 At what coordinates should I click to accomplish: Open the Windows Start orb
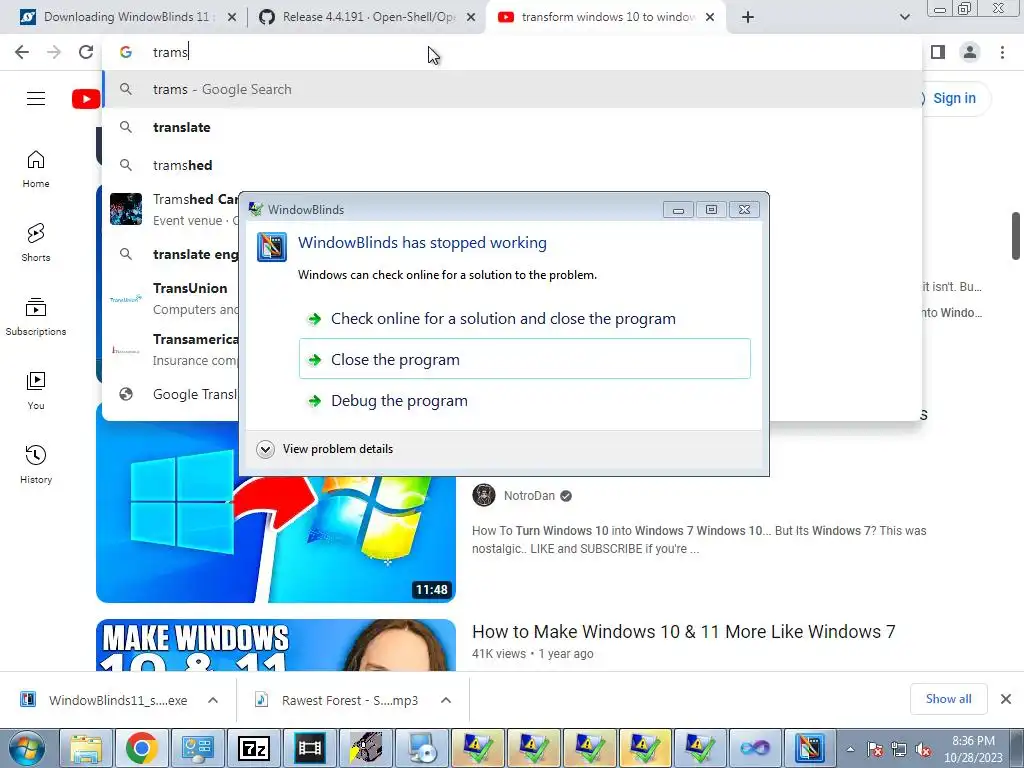pyautogui.click(x=27, y=748)
